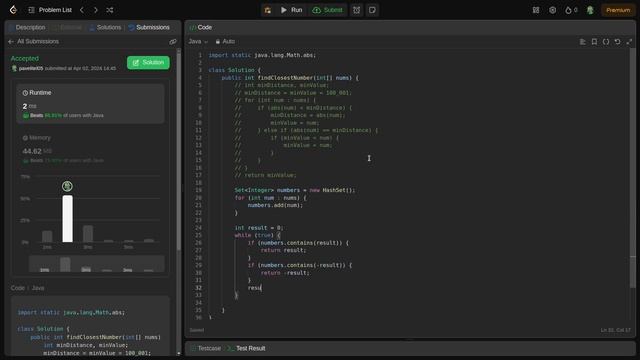Open the timer alarm icon
Viewport: 640px width, 360px height.
tap(357, 10)
